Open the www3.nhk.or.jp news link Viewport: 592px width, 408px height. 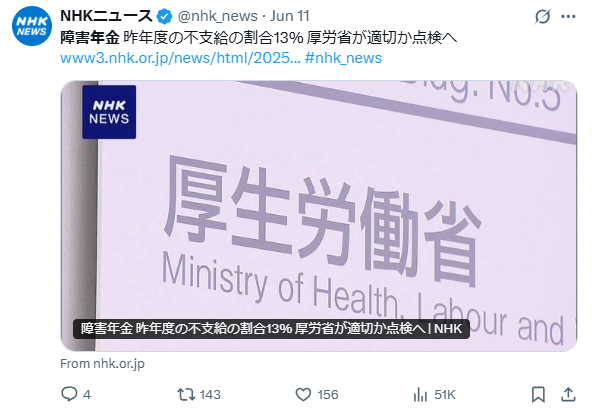click(180, 58)
